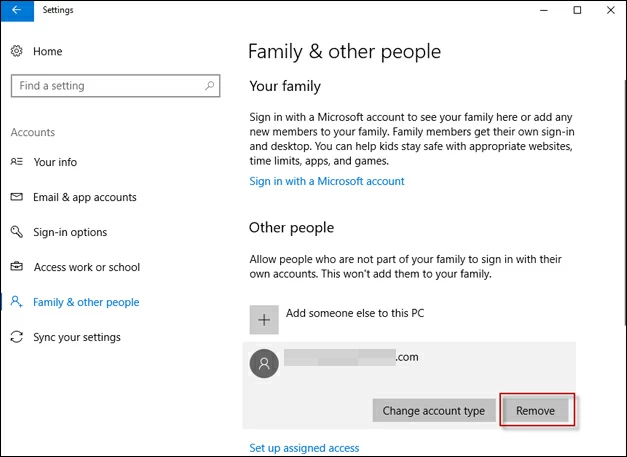Viewport: 627px width, 457px height.
Task: Maximize the Settings window
Action: [577, 10]
